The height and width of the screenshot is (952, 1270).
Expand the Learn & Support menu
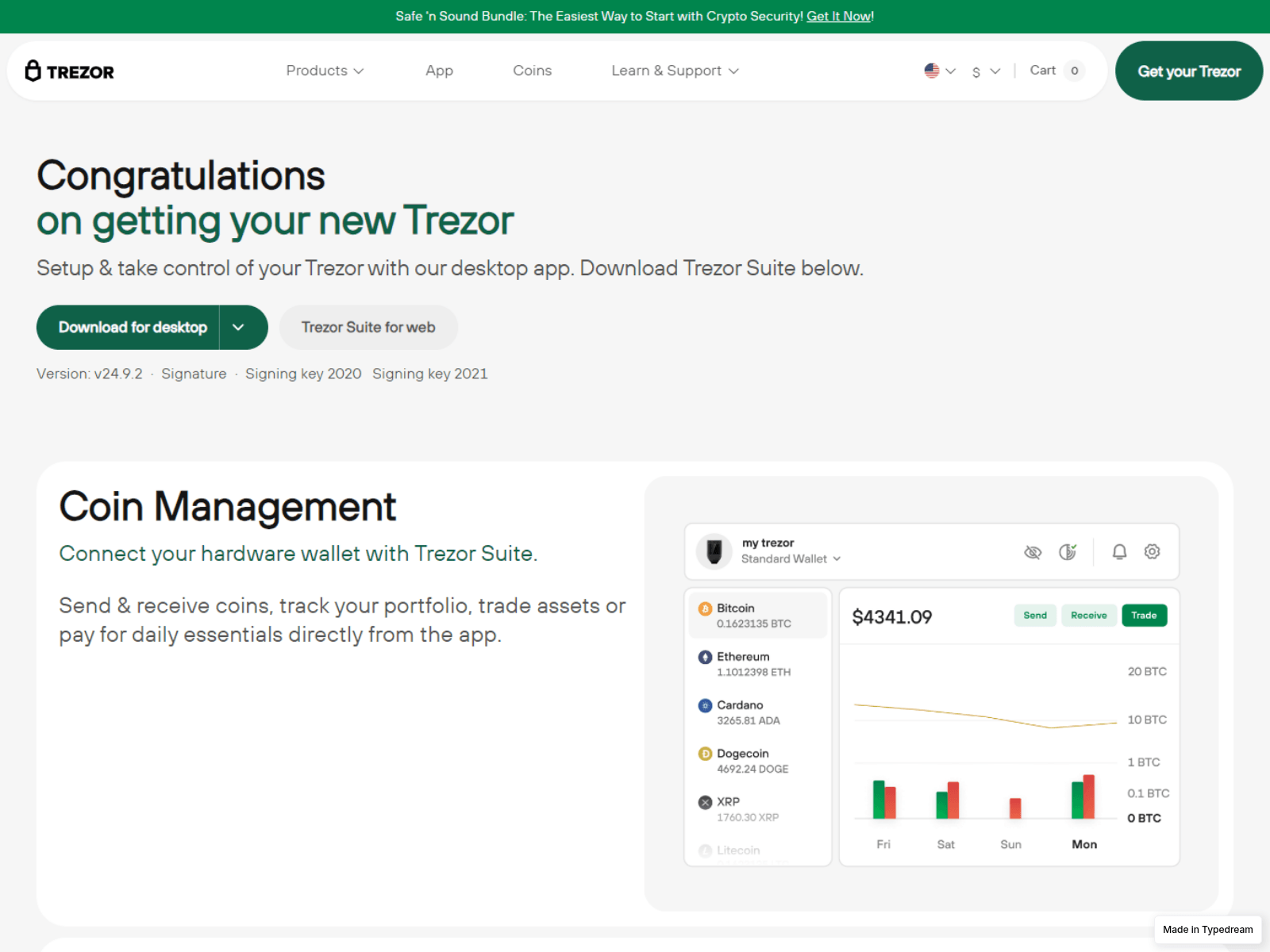tap(675, 71)
